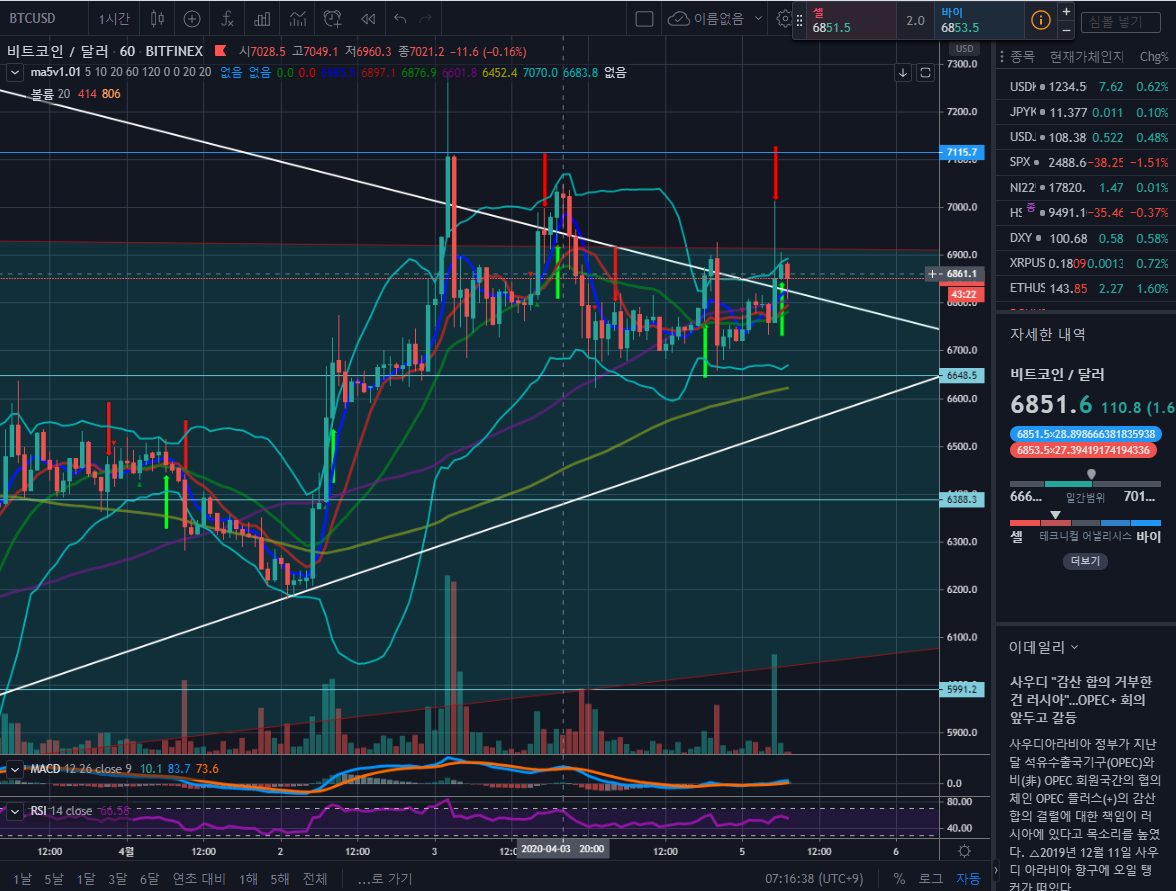Open the chart layout selector square icon
Viewport: 1176px width, 891px height.
pyautogui.click(x=644, y=19)
